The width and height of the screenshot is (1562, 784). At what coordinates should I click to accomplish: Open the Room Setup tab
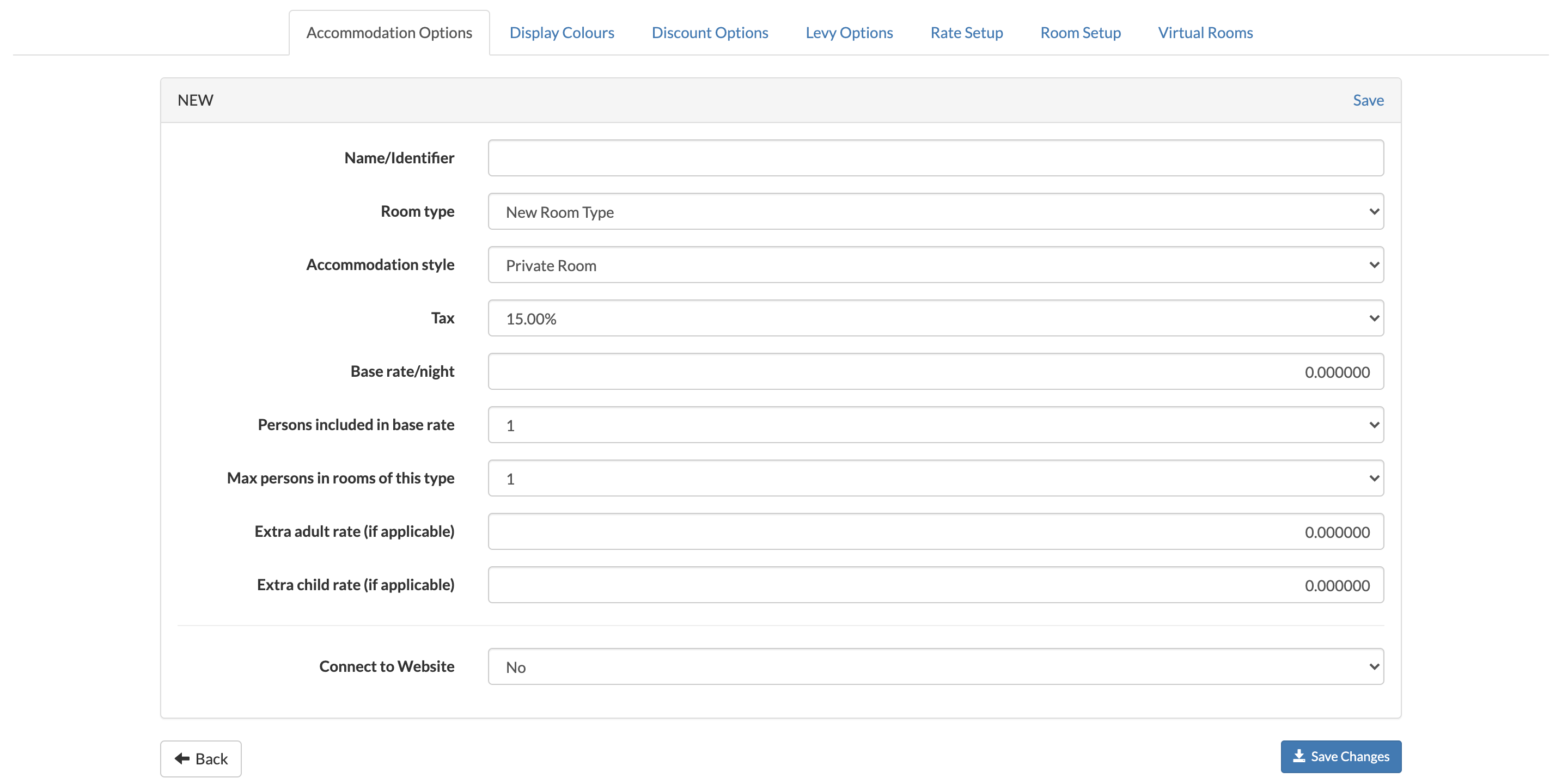point(1080,33)
